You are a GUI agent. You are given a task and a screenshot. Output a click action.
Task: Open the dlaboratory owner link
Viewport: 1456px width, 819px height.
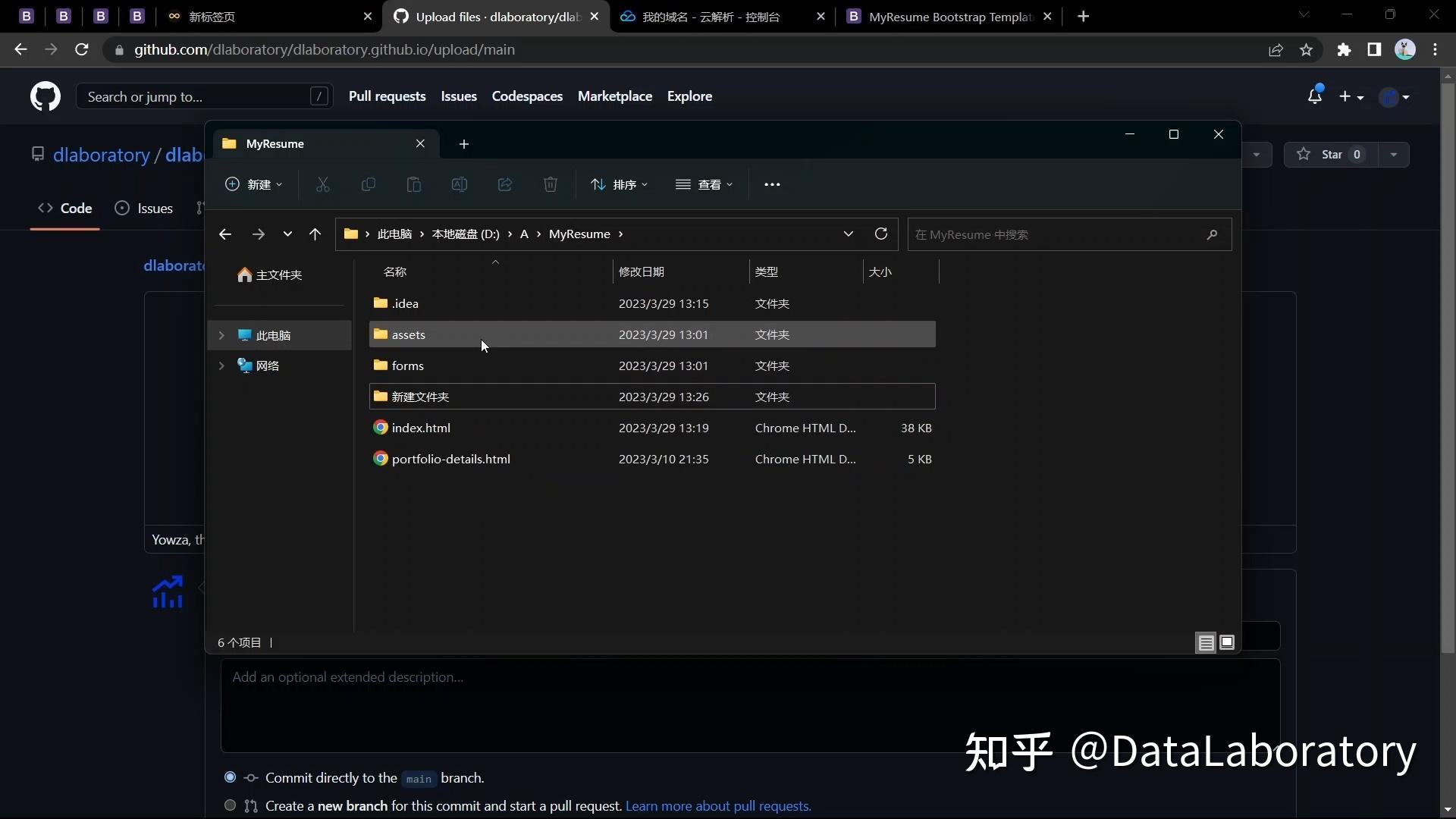[102, 155]
